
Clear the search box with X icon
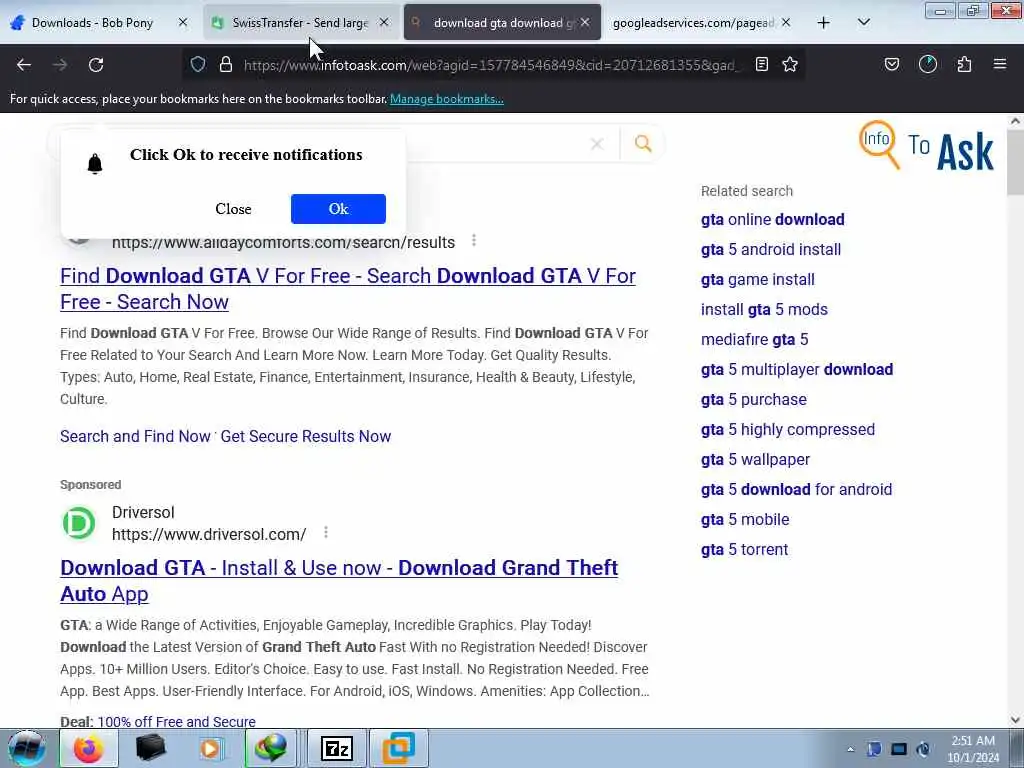[597, 144]
